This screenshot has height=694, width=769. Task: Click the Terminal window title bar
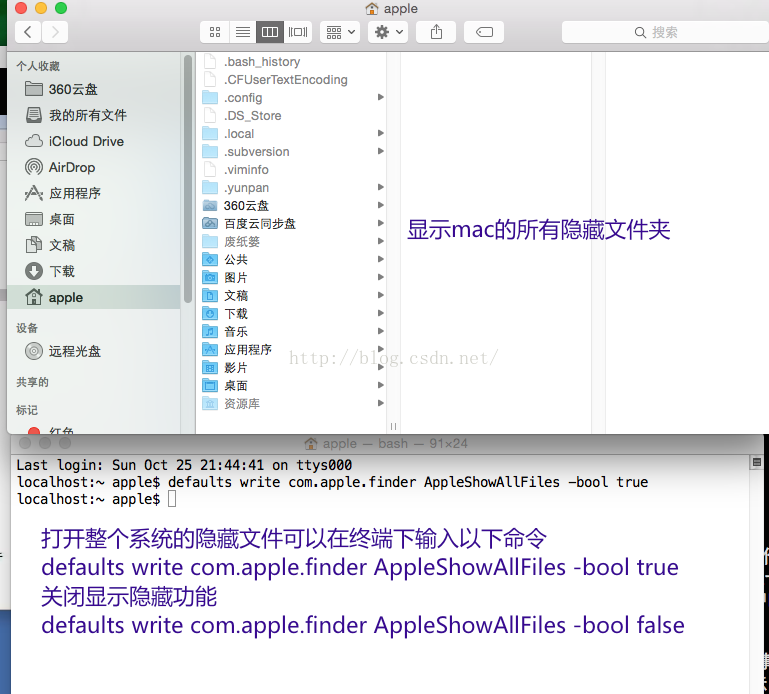[x=386, y=443]
